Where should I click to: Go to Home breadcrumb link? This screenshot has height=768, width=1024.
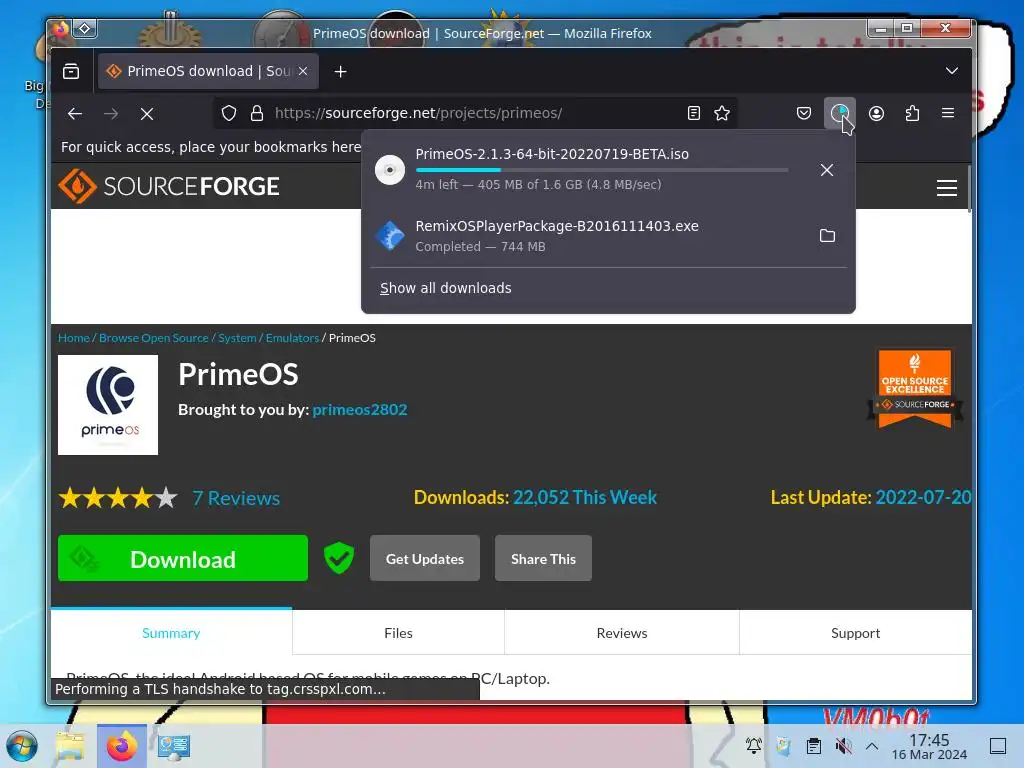74,338
